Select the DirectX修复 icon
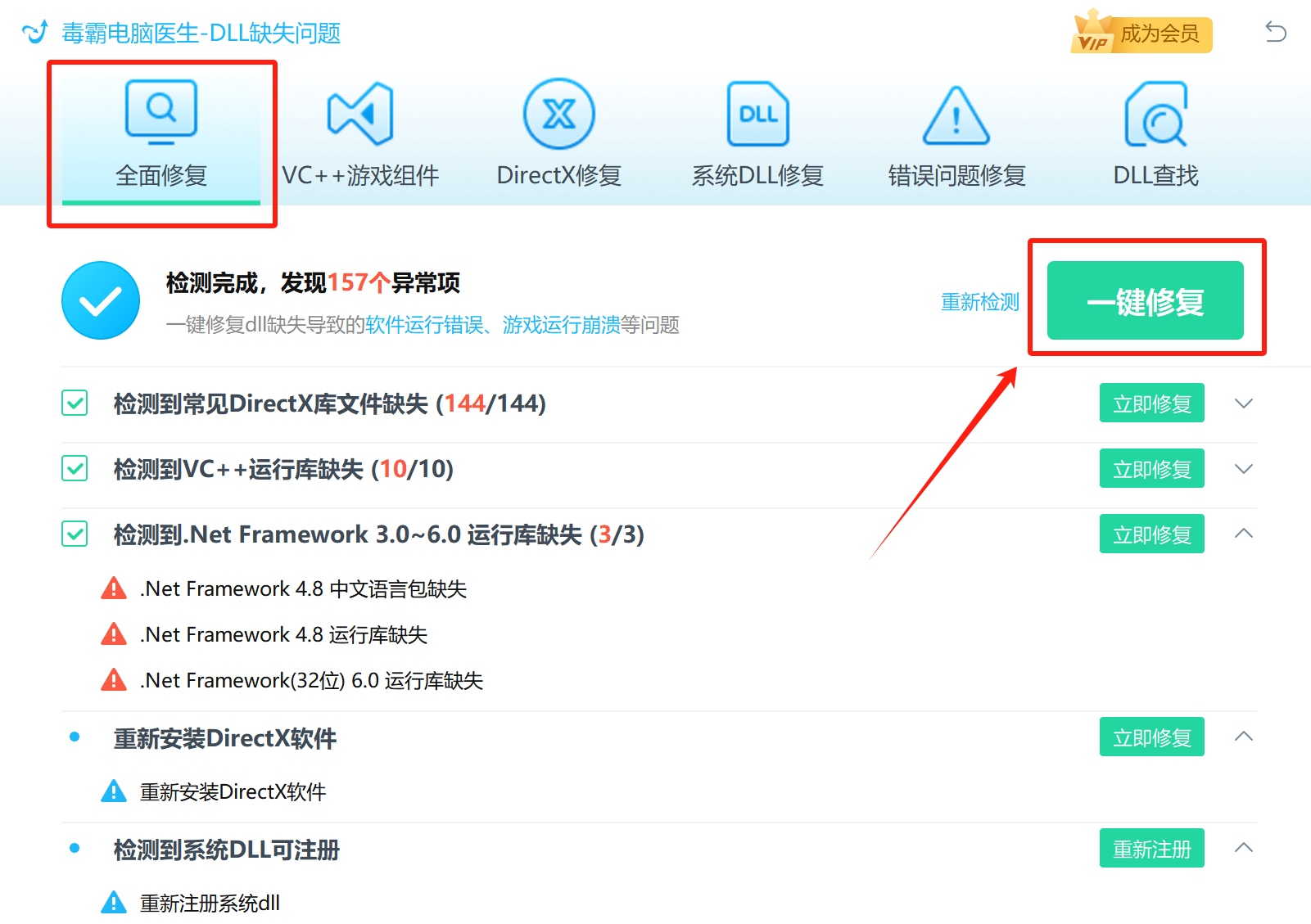The width and height of the screenshot is (1311, 924). (x=558, y=115)
